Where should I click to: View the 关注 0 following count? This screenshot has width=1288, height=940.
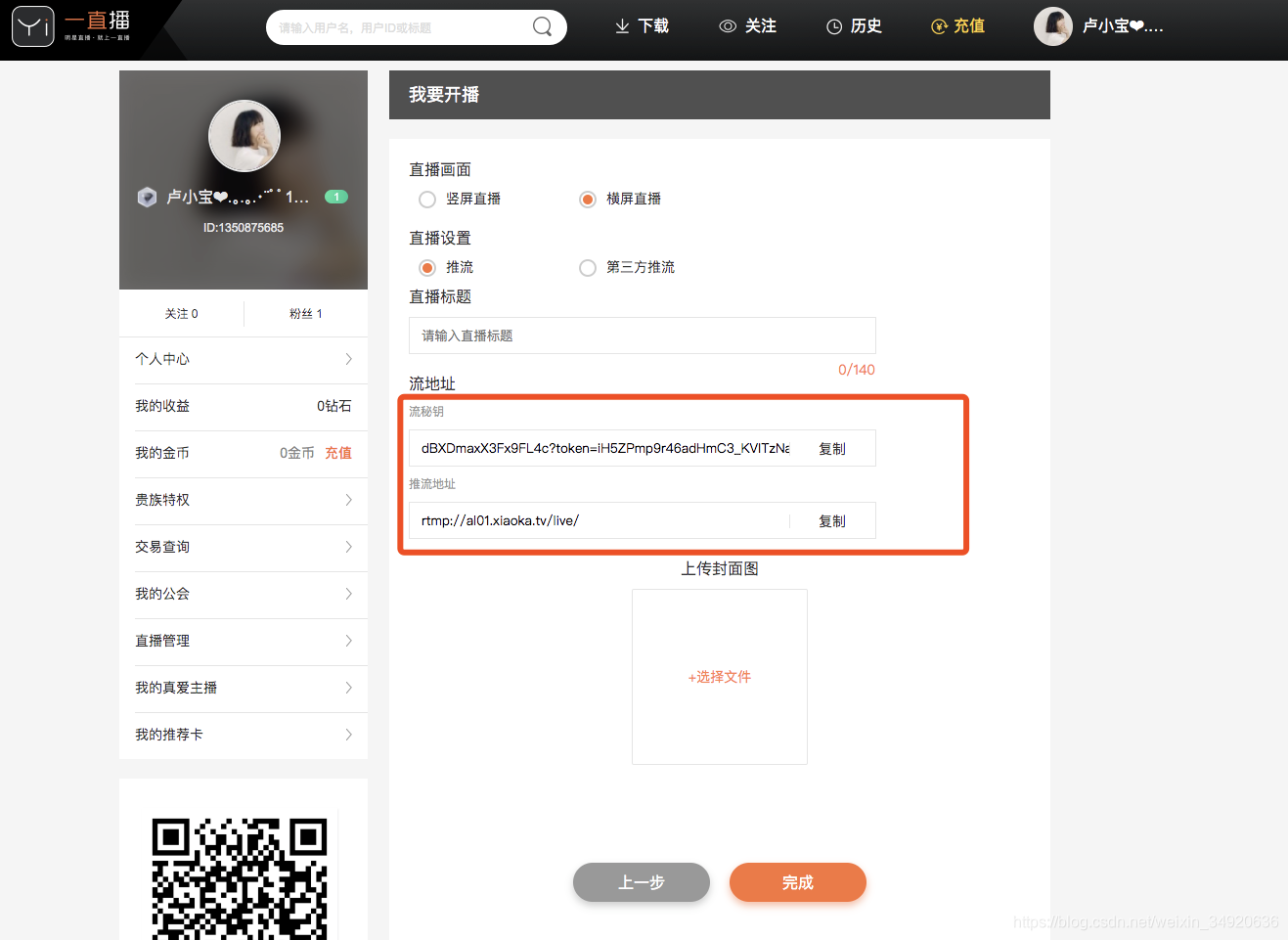pyautogui.click(x=182, y=314)
